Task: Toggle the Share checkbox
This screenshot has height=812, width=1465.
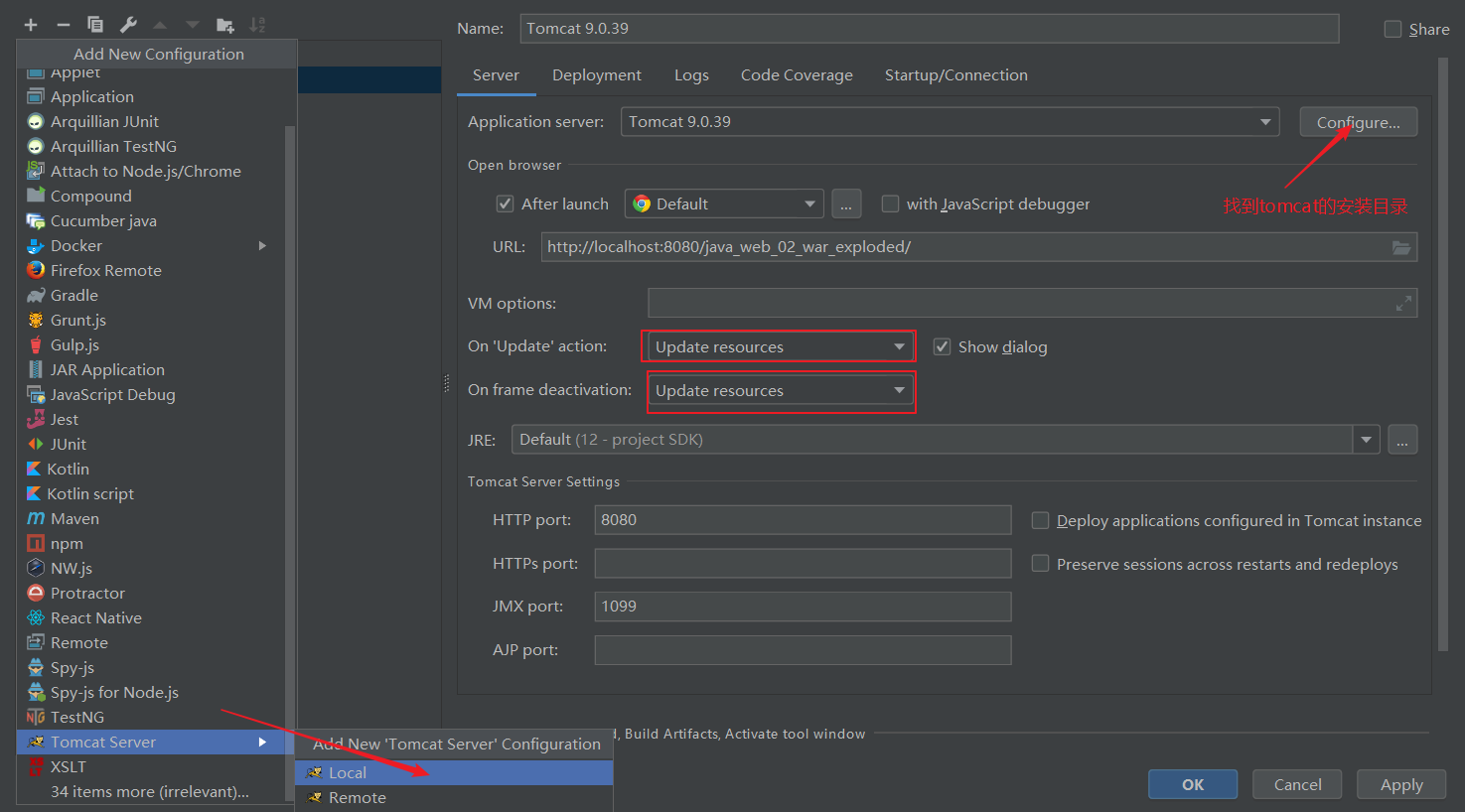Action: [x=1392, y=29]
